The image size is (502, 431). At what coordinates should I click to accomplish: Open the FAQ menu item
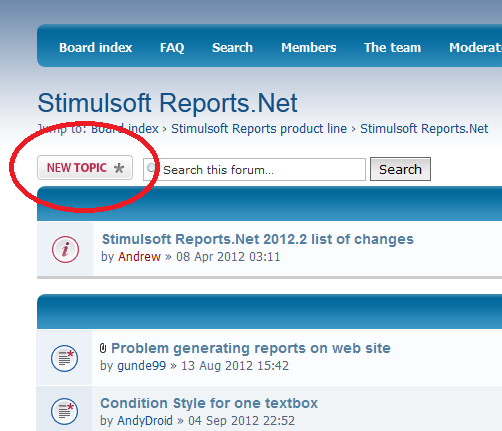(172, 47)
